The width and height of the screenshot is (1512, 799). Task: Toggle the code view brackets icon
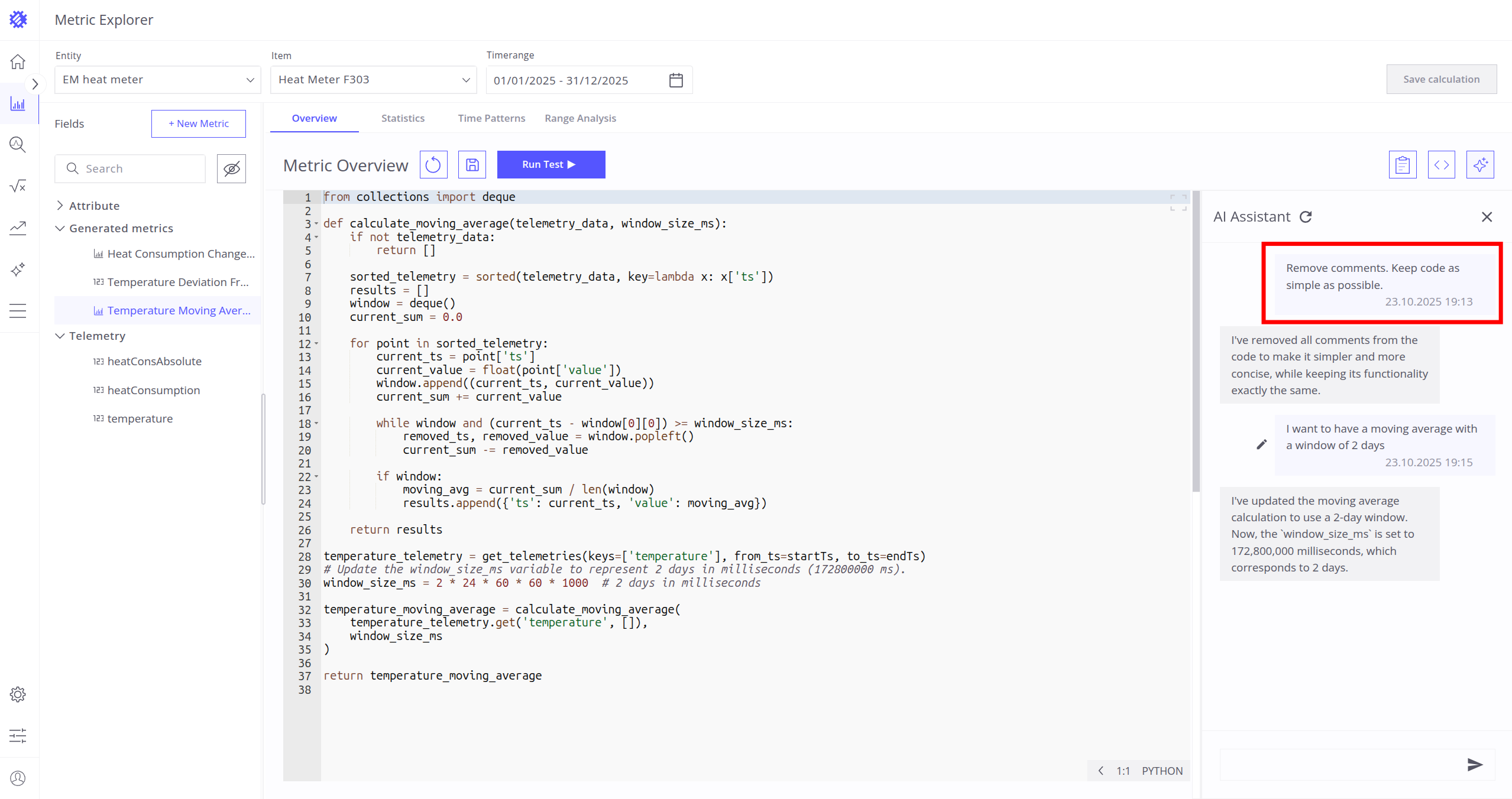pyautogui.click(x=1441, y=165)
